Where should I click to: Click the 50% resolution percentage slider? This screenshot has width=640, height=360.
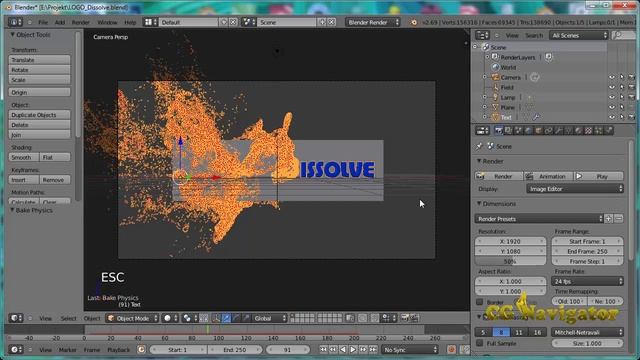pyautogui.click(x=510, y=261)
